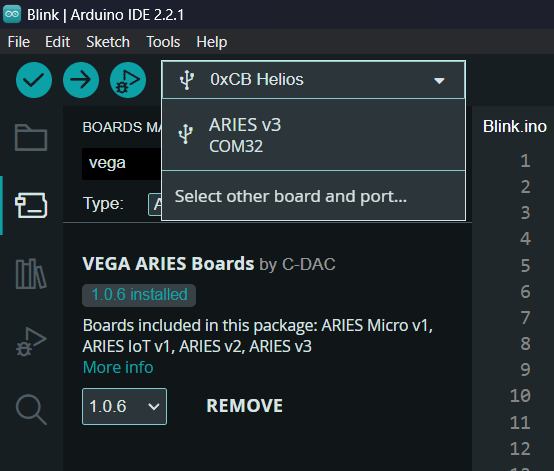Viewport: 554px width, 471px height.
Task: Click editor line number 10
Action: [520, 396]
